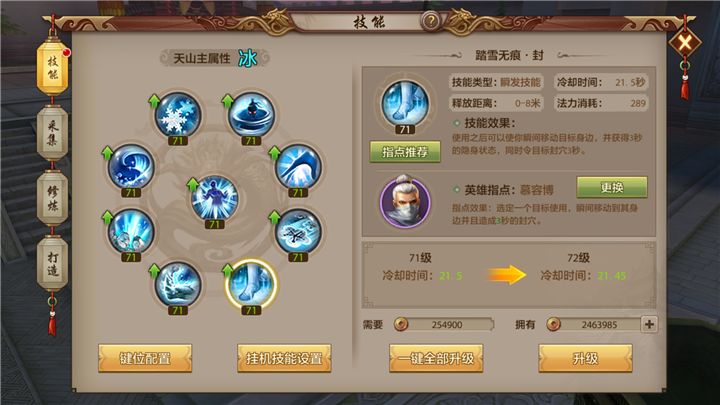Select the snowflake ice skill icon
The image size is (720, 405).
pyautogui.click(x=178, y=115)
